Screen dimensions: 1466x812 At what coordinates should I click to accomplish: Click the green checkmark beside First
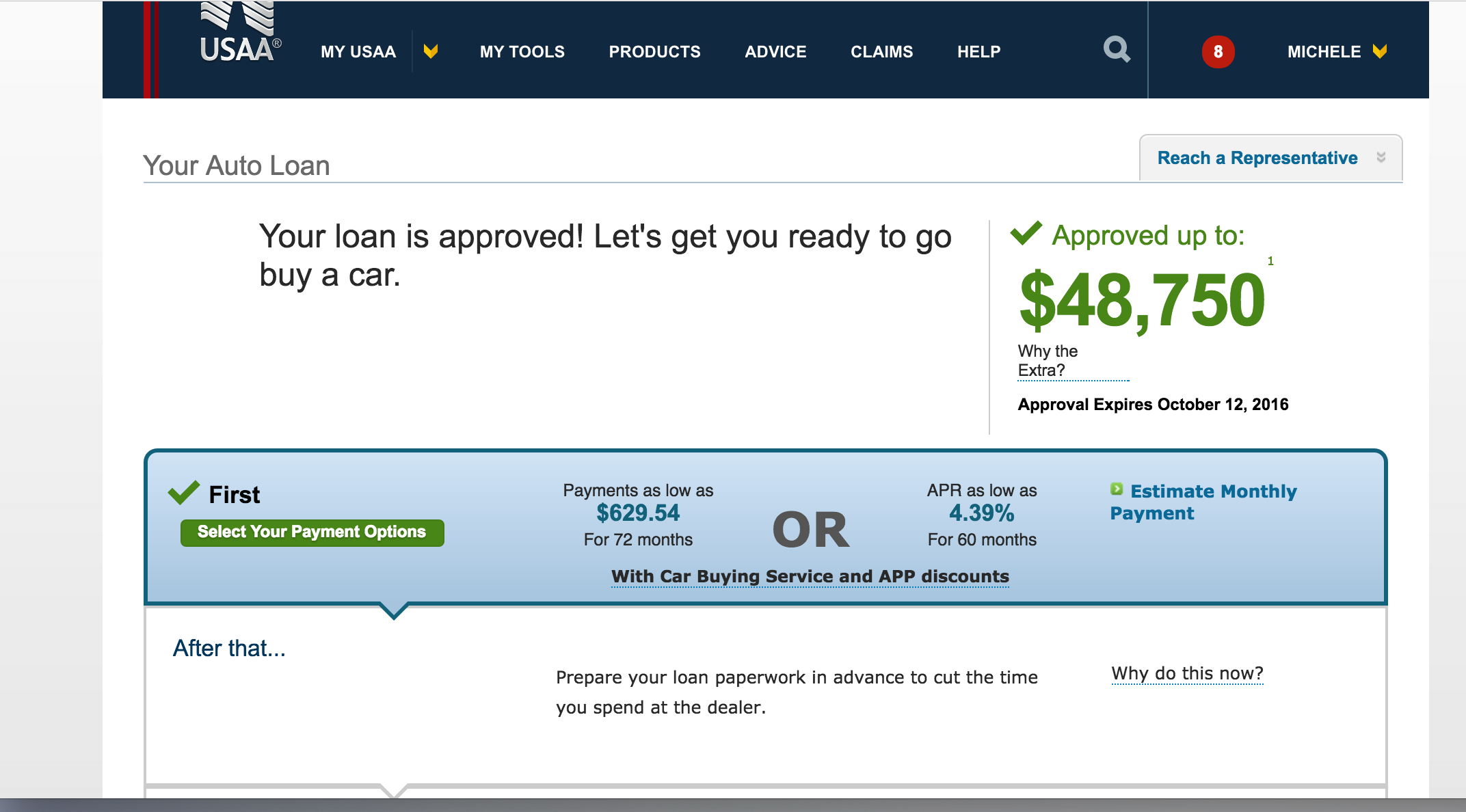(x=184, y=492)
